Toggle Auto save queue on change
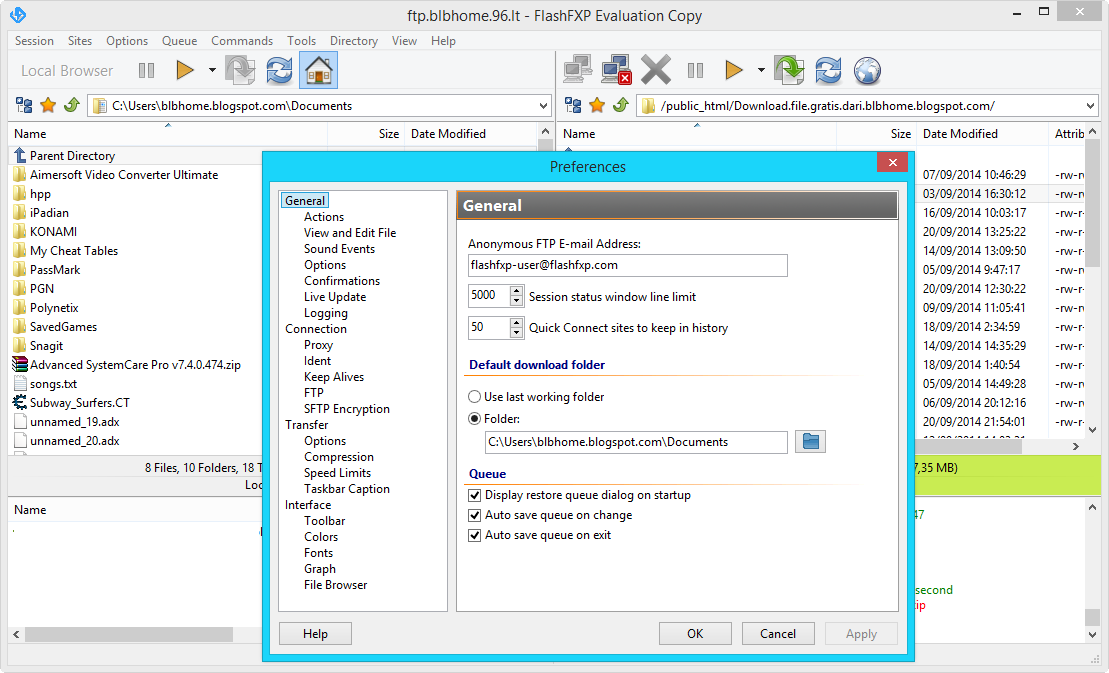Screen dimensions: 1109x673 point(475,515)
